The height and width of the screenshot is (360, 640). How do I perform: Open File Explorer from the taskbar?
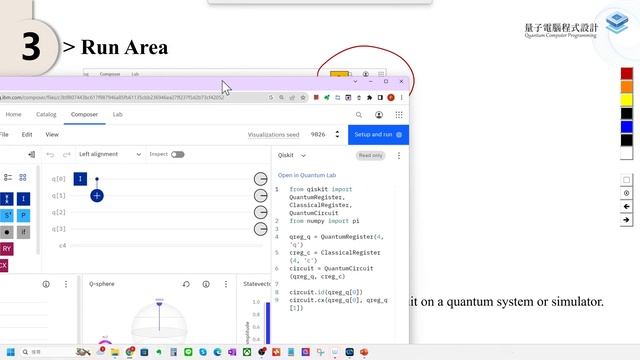[x=115, y=352]
